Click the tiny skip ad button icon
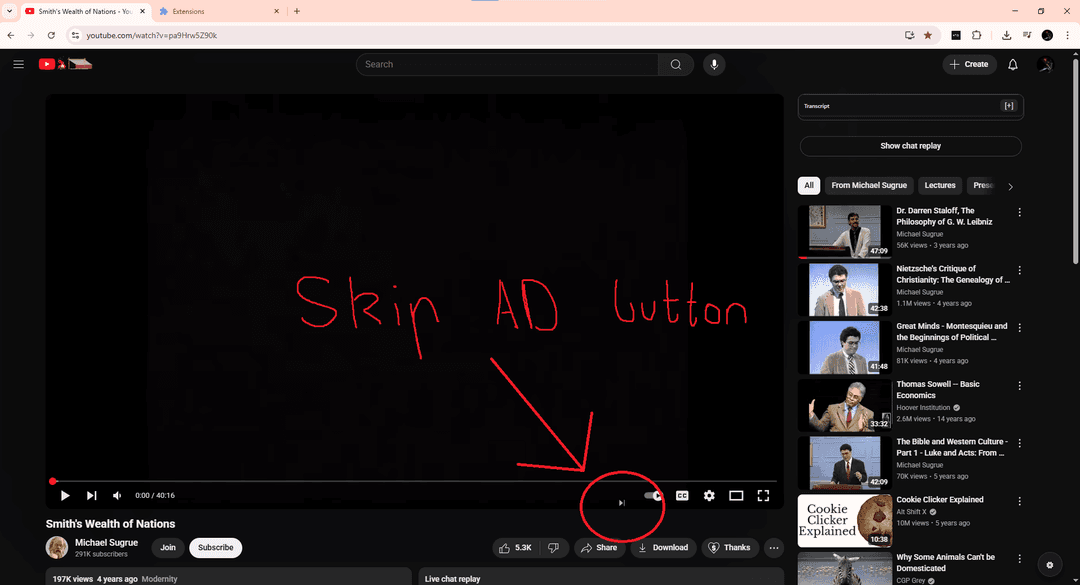Viewport: 1080px width, 585px height. click(622, 503)
